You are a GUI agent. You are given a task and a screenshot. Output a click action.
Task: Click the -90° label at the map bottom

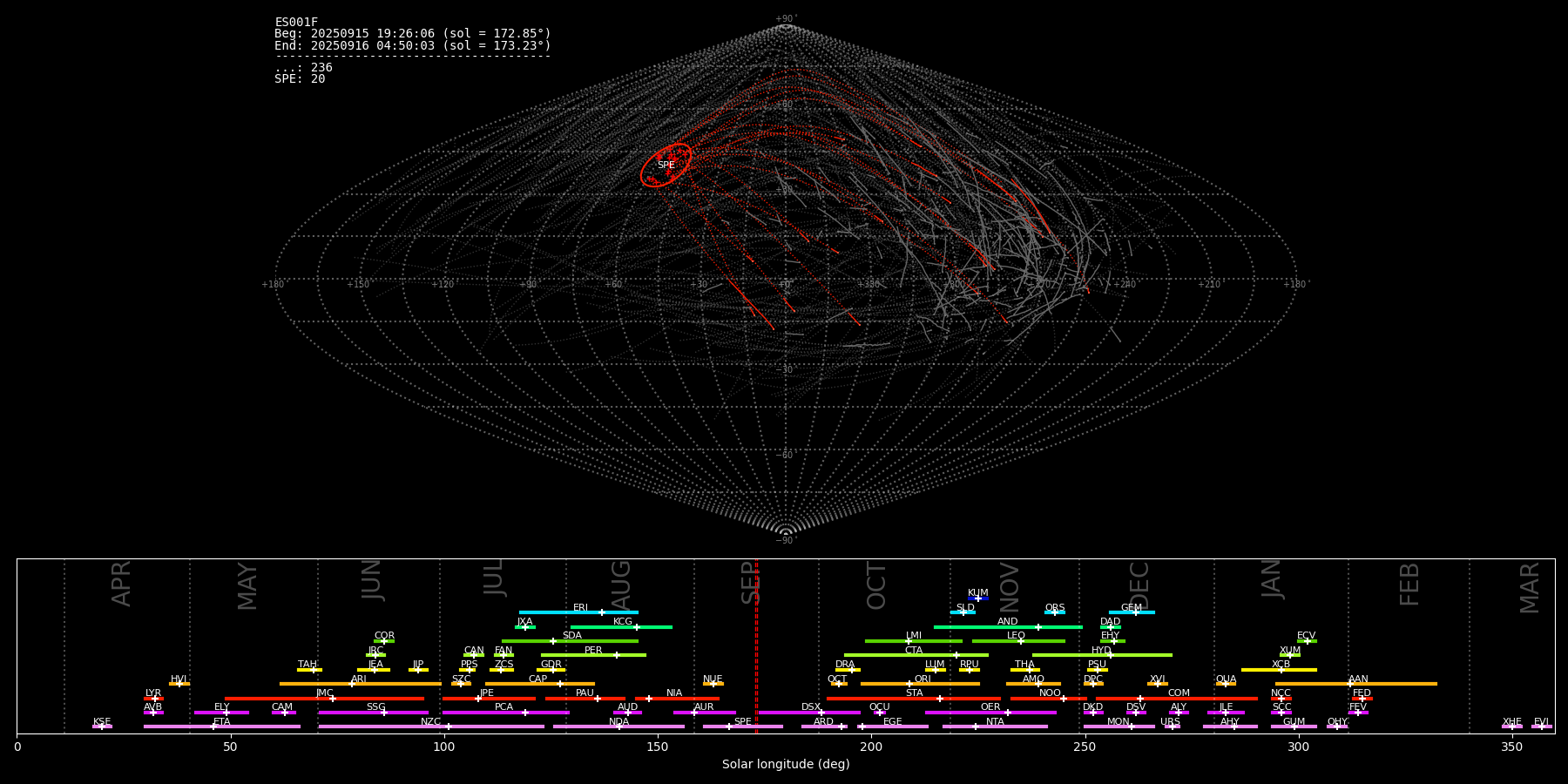(786, 541)
